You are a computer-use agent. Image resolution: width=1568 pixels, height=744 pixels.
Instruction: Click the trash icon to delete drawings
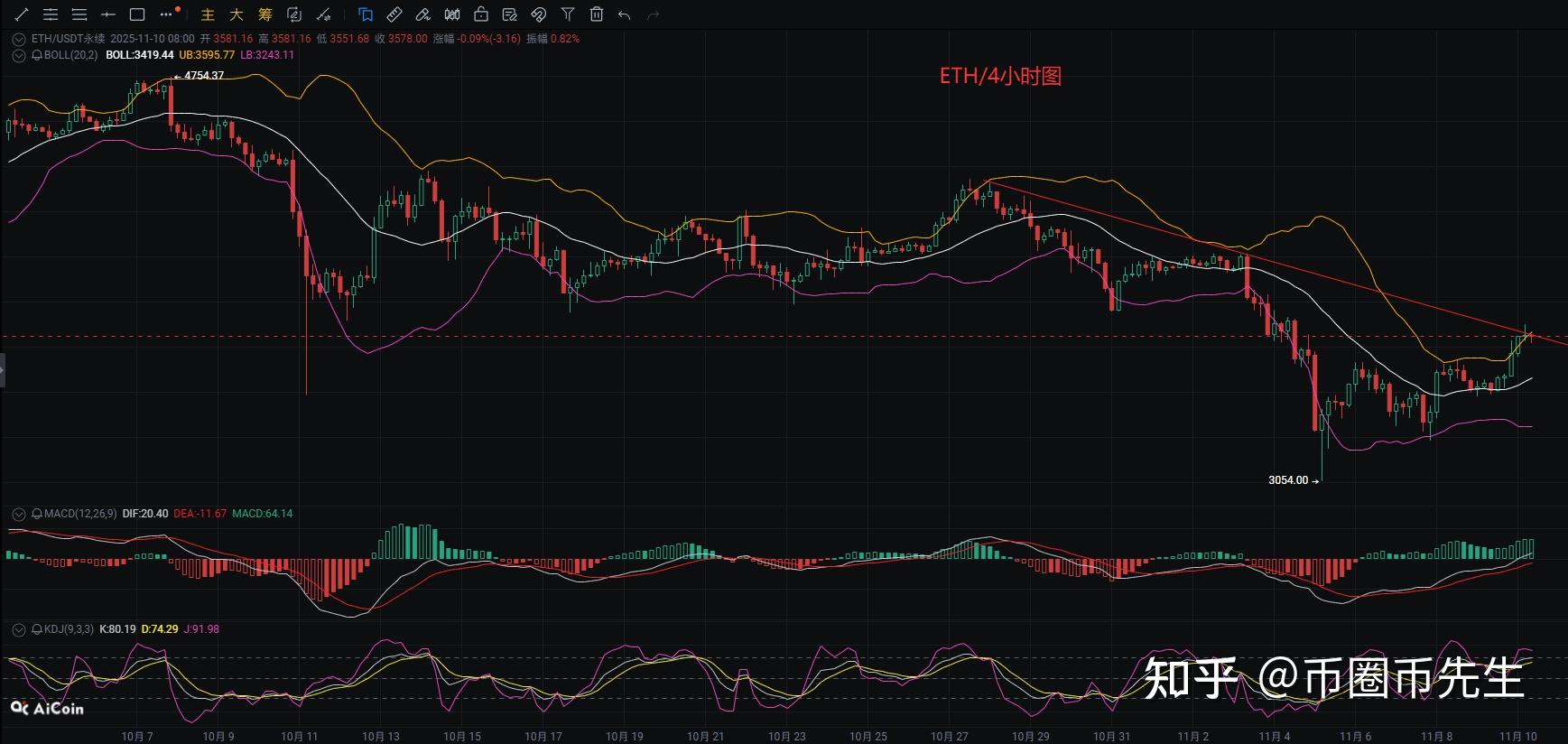(597, 14)
